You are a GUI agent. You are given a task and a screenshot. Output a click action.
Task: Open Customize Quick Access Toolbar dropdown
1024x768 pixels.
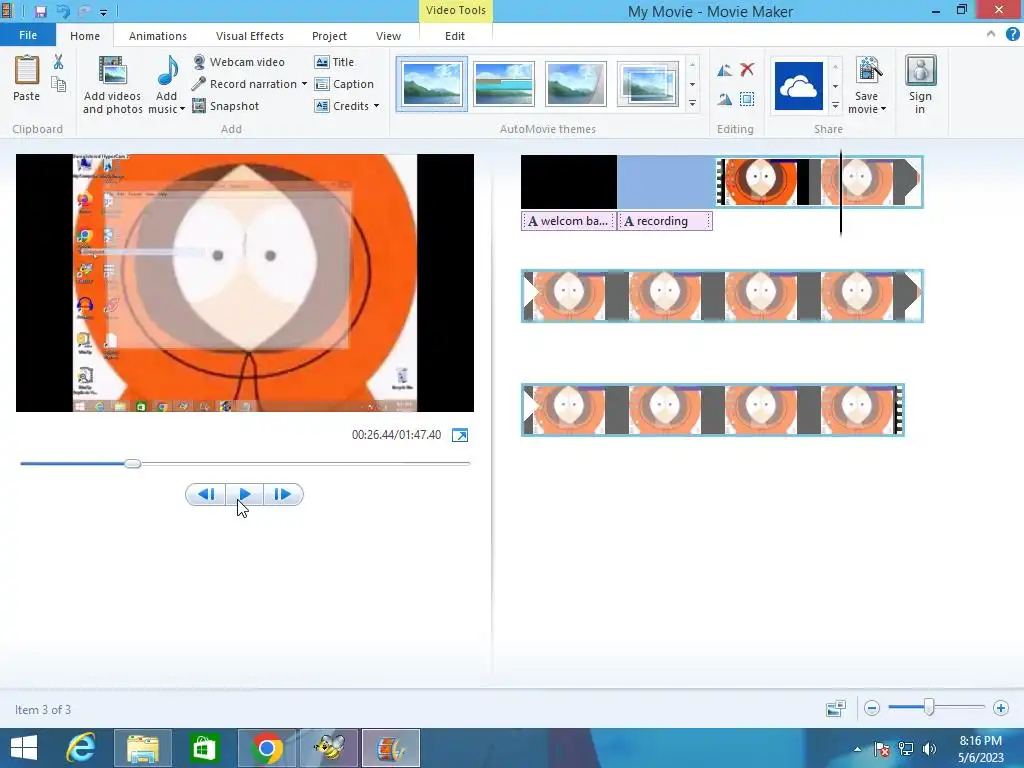coord(103,12)
